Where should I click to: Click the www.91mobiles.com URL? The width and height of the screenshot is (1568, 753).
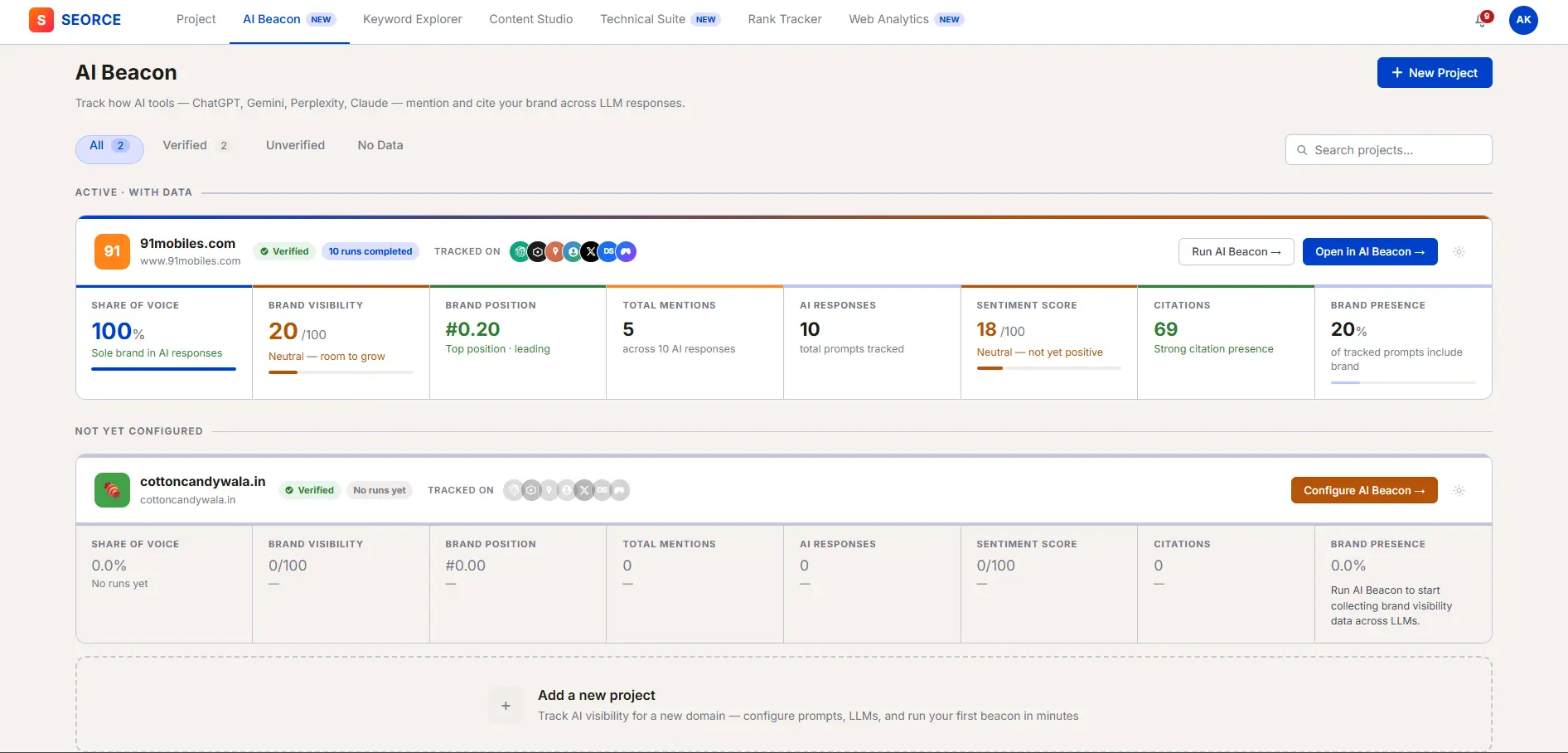190,261
